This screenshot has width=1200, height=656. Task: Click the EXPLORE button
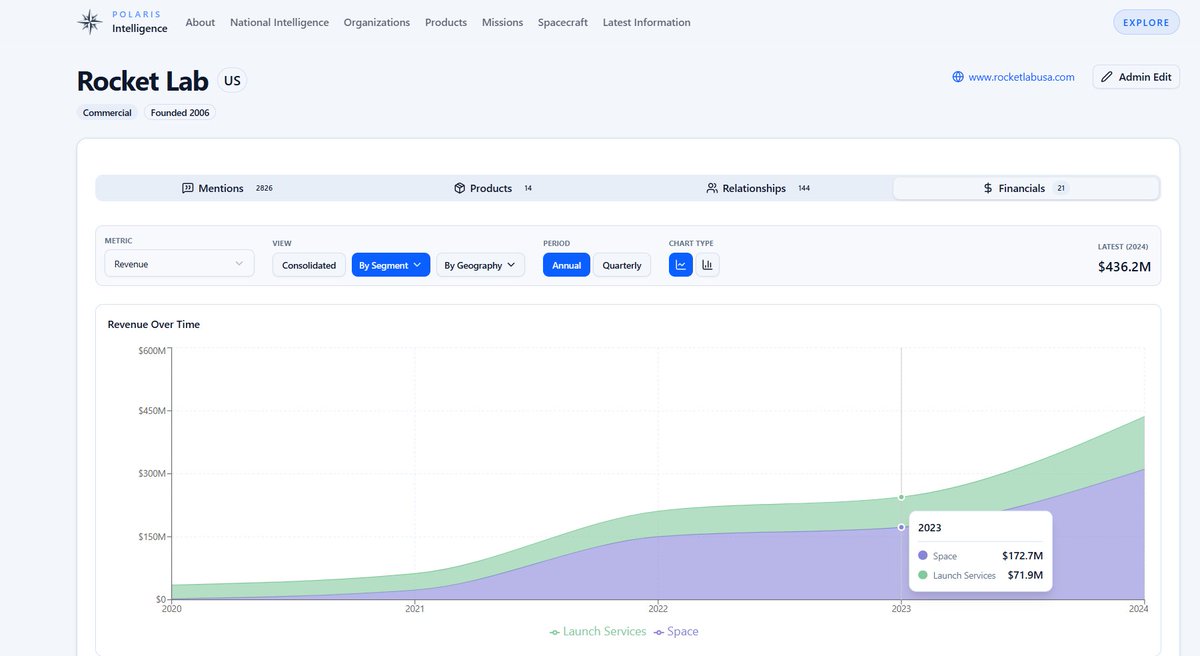1146,22
